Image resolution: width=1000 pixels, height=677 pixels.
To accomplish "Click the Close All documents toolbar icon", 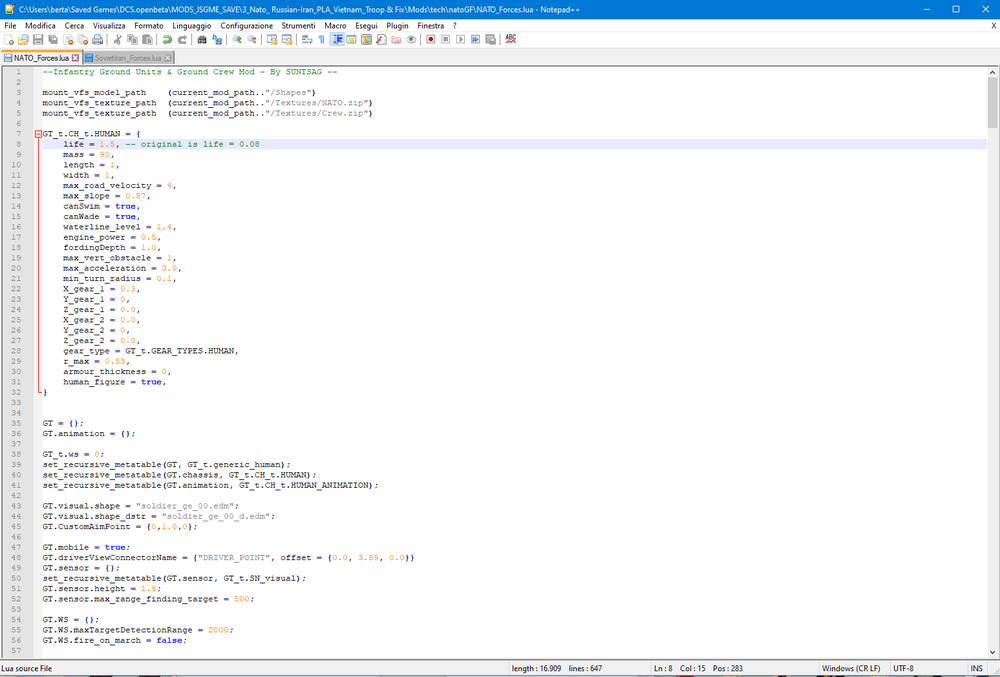I will point(82,40).
